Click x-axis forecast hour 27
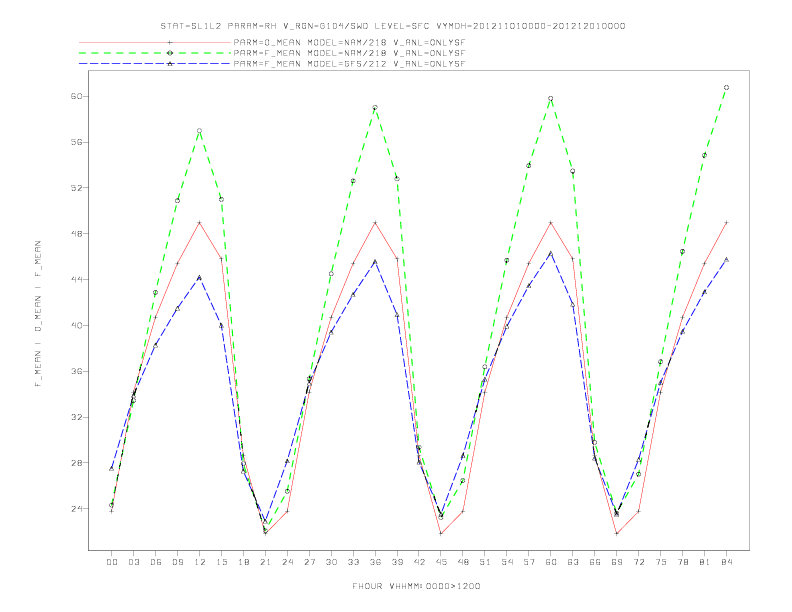 309,562
